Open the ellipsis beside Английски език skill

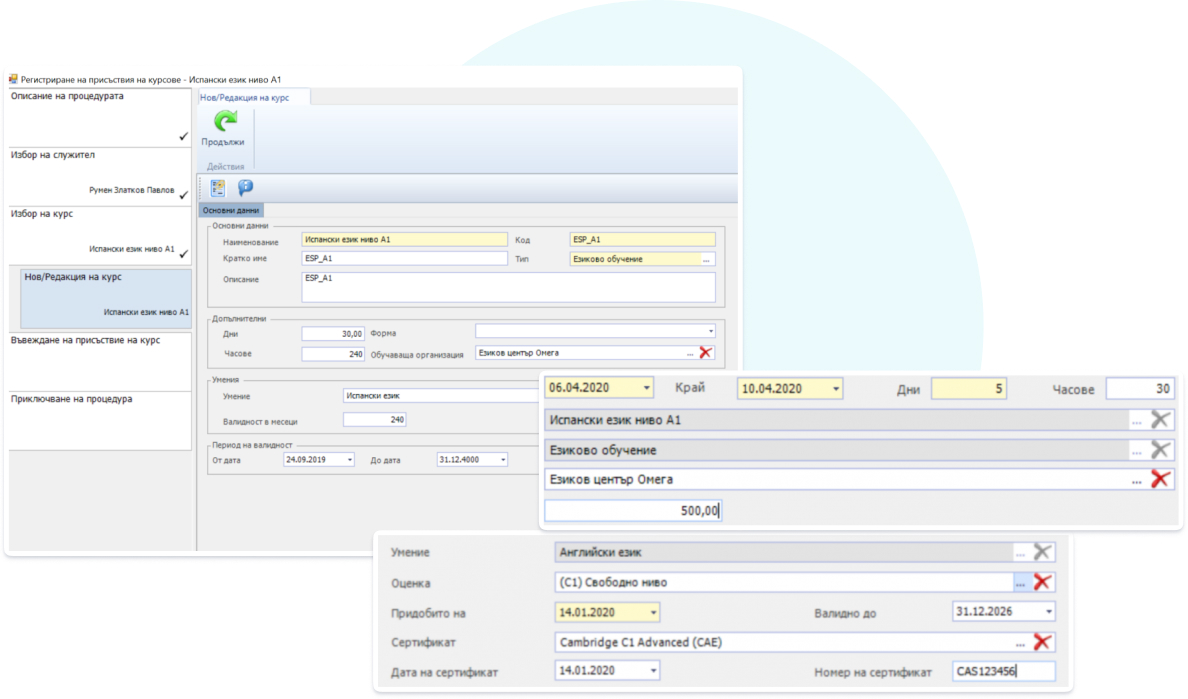[x=1021, y=553]
